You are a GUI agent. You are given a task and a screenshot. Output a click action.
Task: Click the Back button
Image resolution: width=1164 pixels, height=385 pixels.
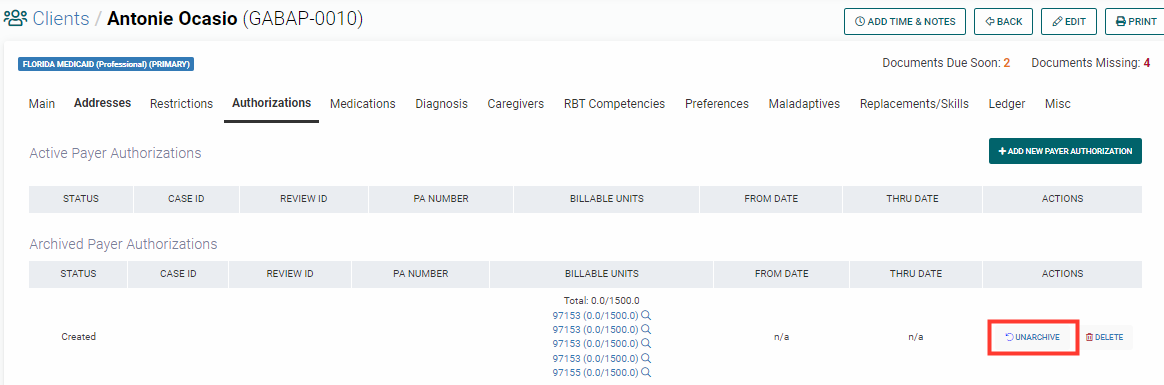[x=1003, y=22]
